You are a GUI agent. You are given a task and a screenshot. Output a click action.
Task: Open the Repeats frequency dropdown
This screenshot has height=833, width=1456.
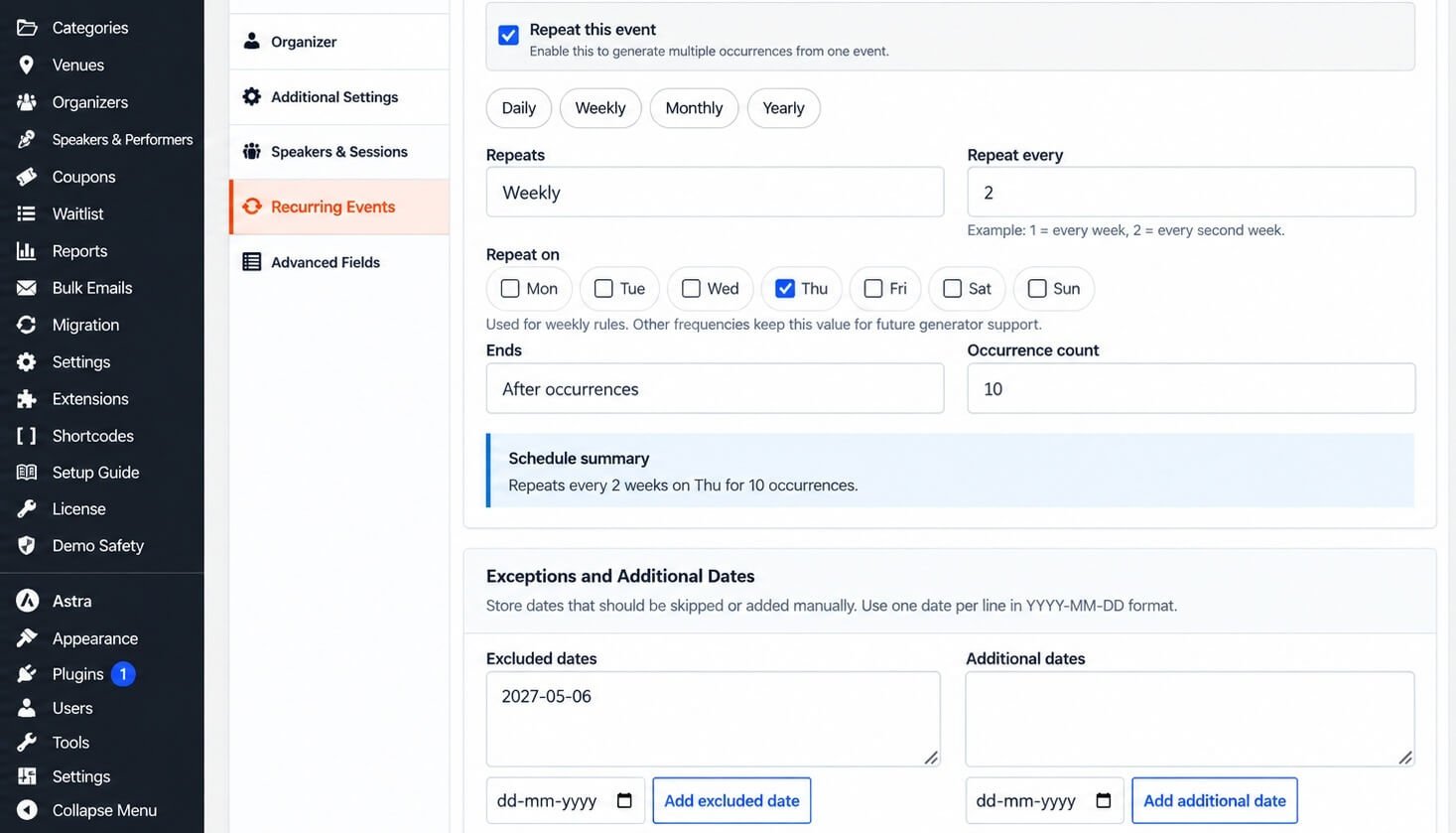715,192
